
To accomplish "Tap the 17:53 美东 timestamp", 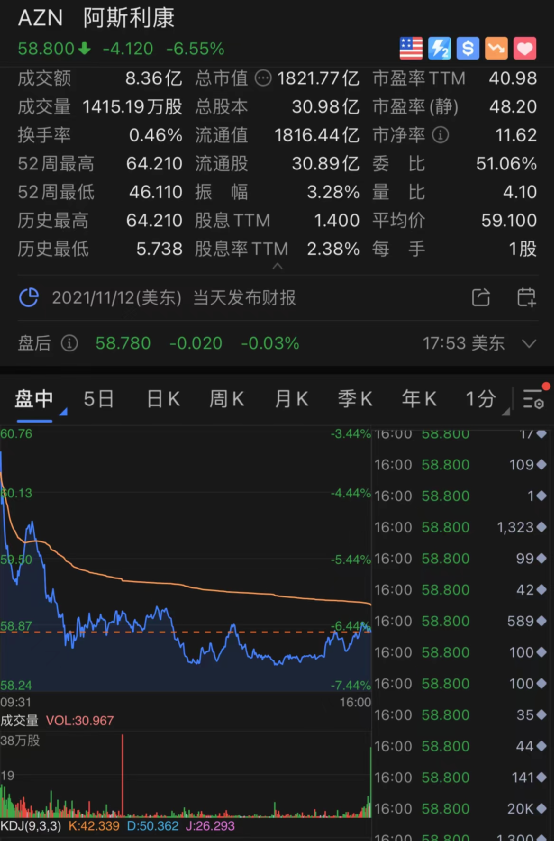I will [x=463, y=343].
